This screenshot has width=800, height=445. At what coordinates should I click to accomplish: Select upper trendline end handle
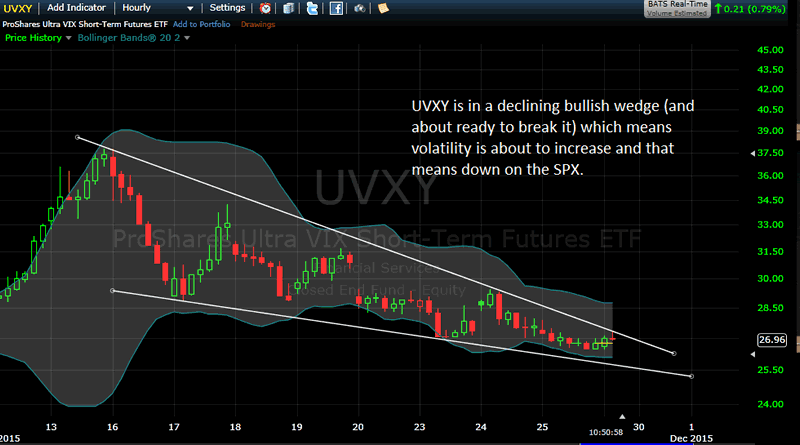tap(674, 353)
